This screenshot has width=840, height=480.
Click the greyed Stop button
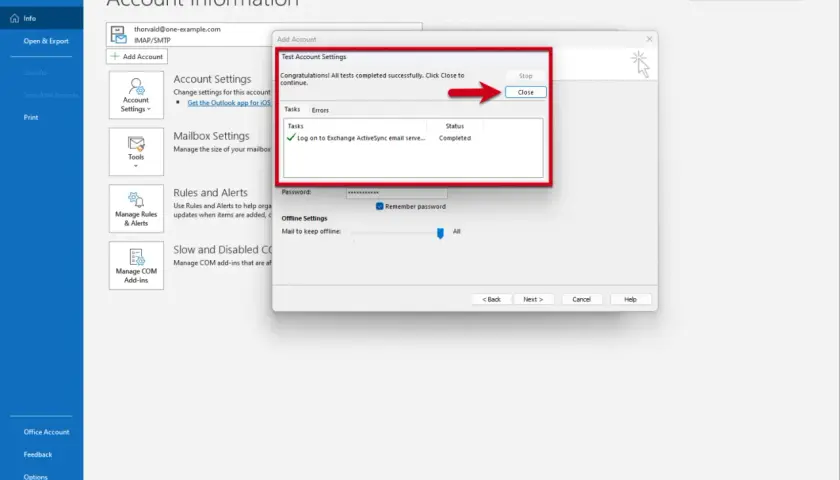tap(525, 76)
